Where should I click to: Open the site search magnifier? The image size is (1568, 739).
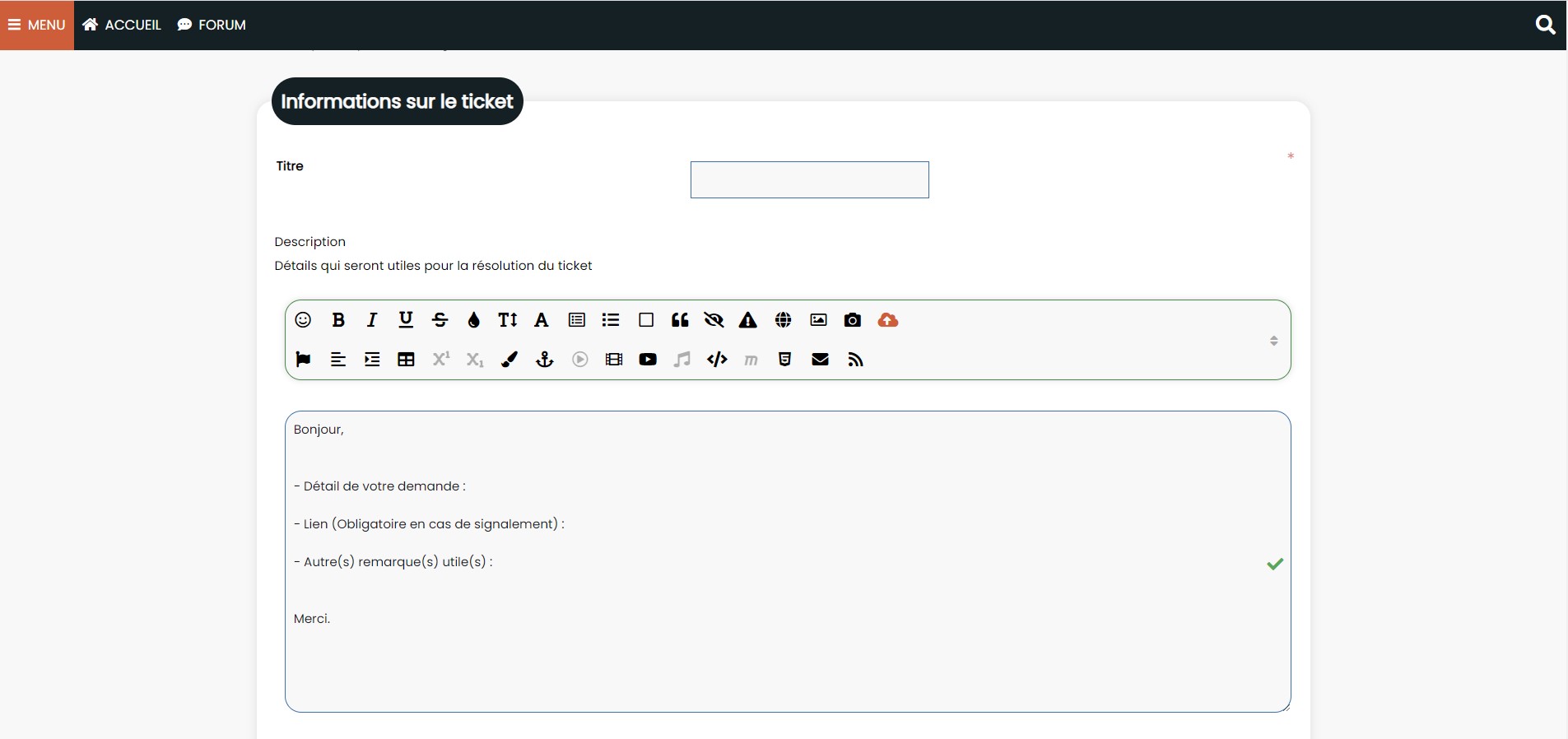(1546, 25)
